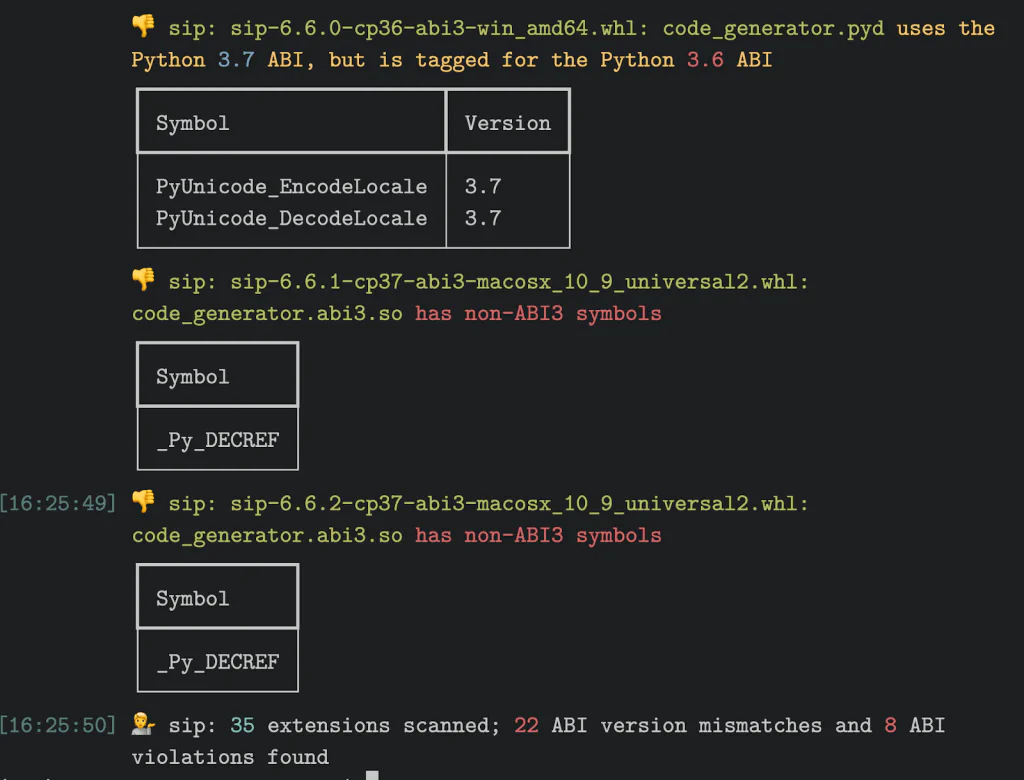This screenshot has height=780, width=1024.
Task: Click the number 35 extensions scanned
Action: click(x=242, y=726)
